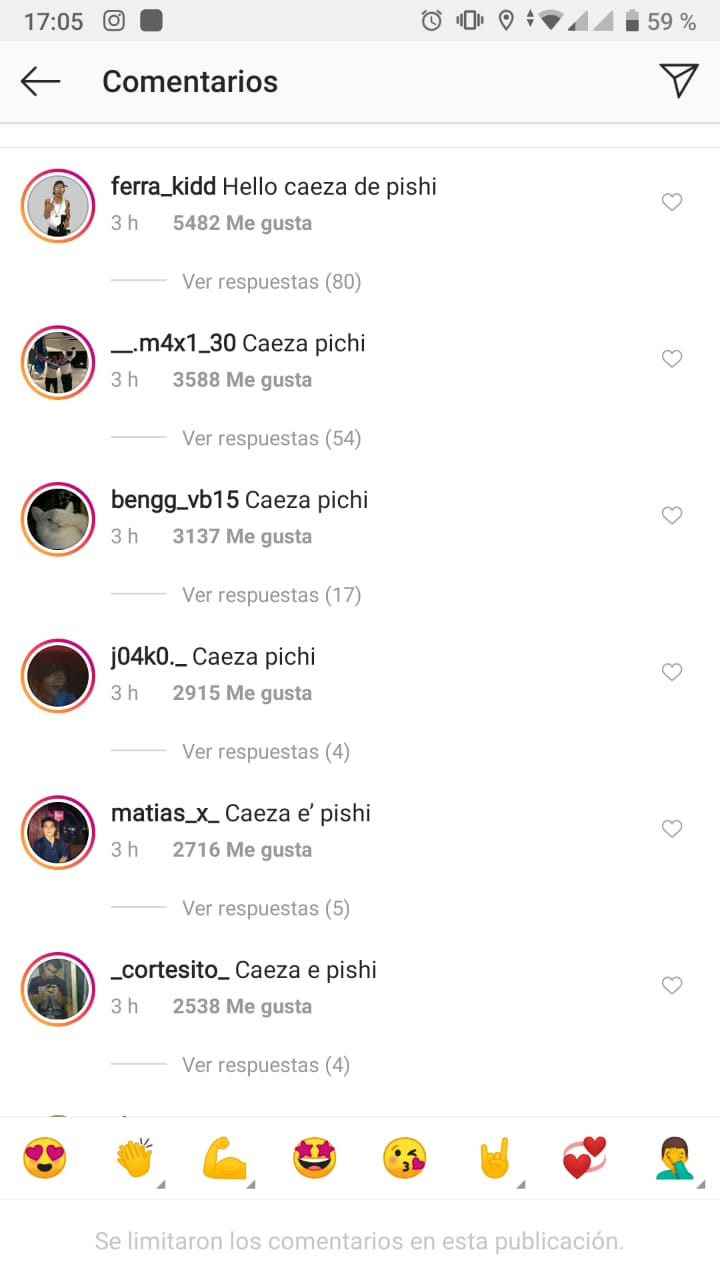Insert the heart-eyes emoji
This screenshot has width=720, height=1280.
coord(44,1158)
